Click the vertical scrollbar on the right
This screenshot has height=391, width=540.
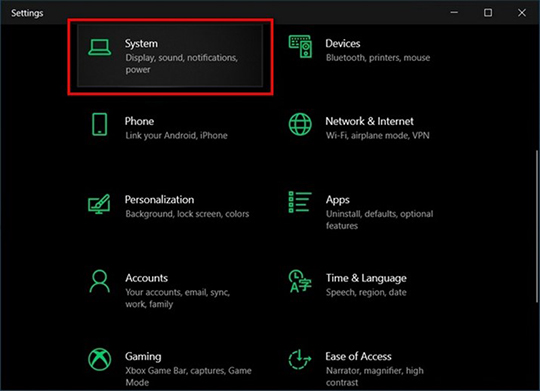click(x=536, y=226)
